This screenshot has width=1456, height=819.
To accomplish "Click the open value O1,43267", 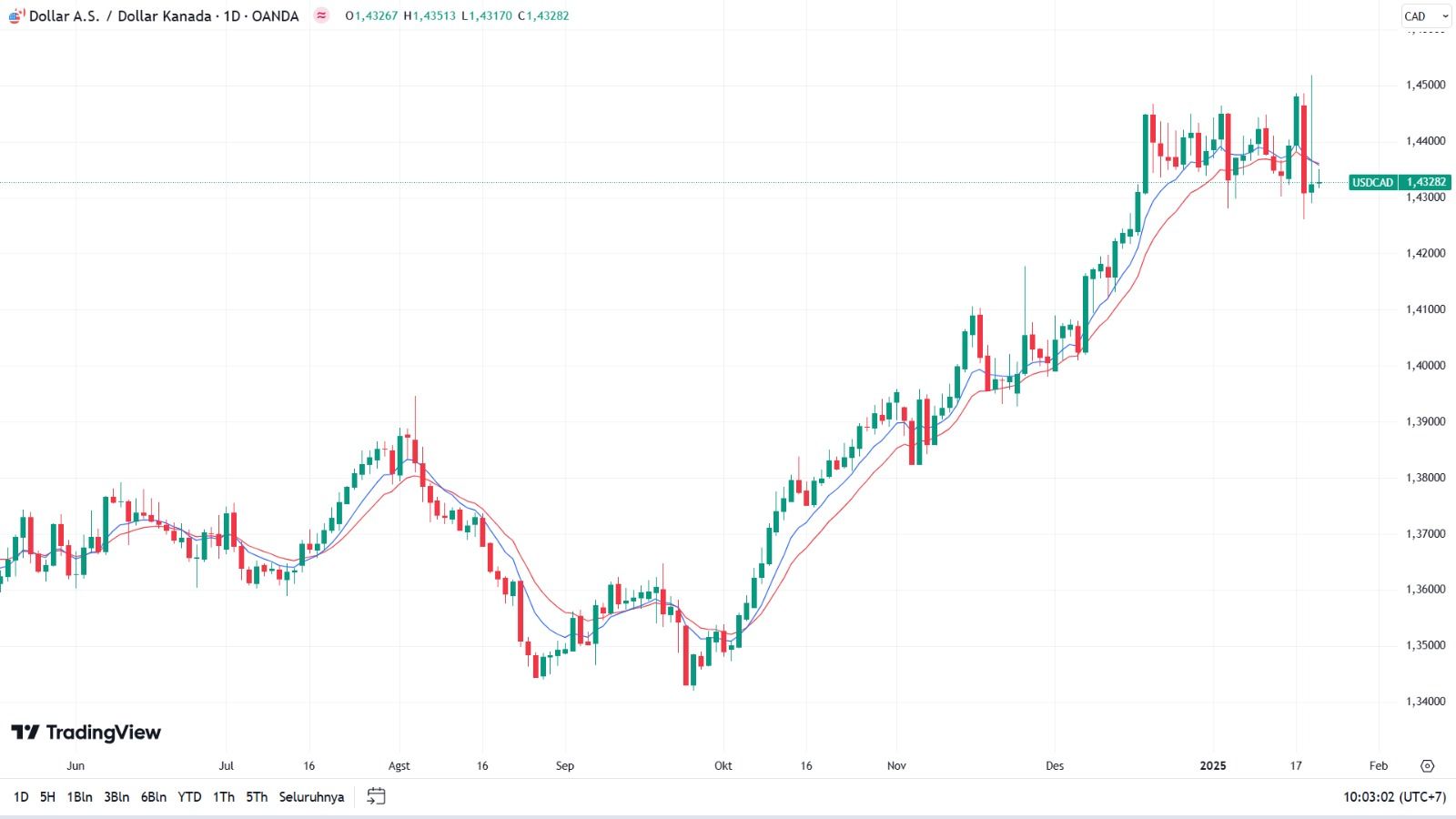I will point(371,15).
